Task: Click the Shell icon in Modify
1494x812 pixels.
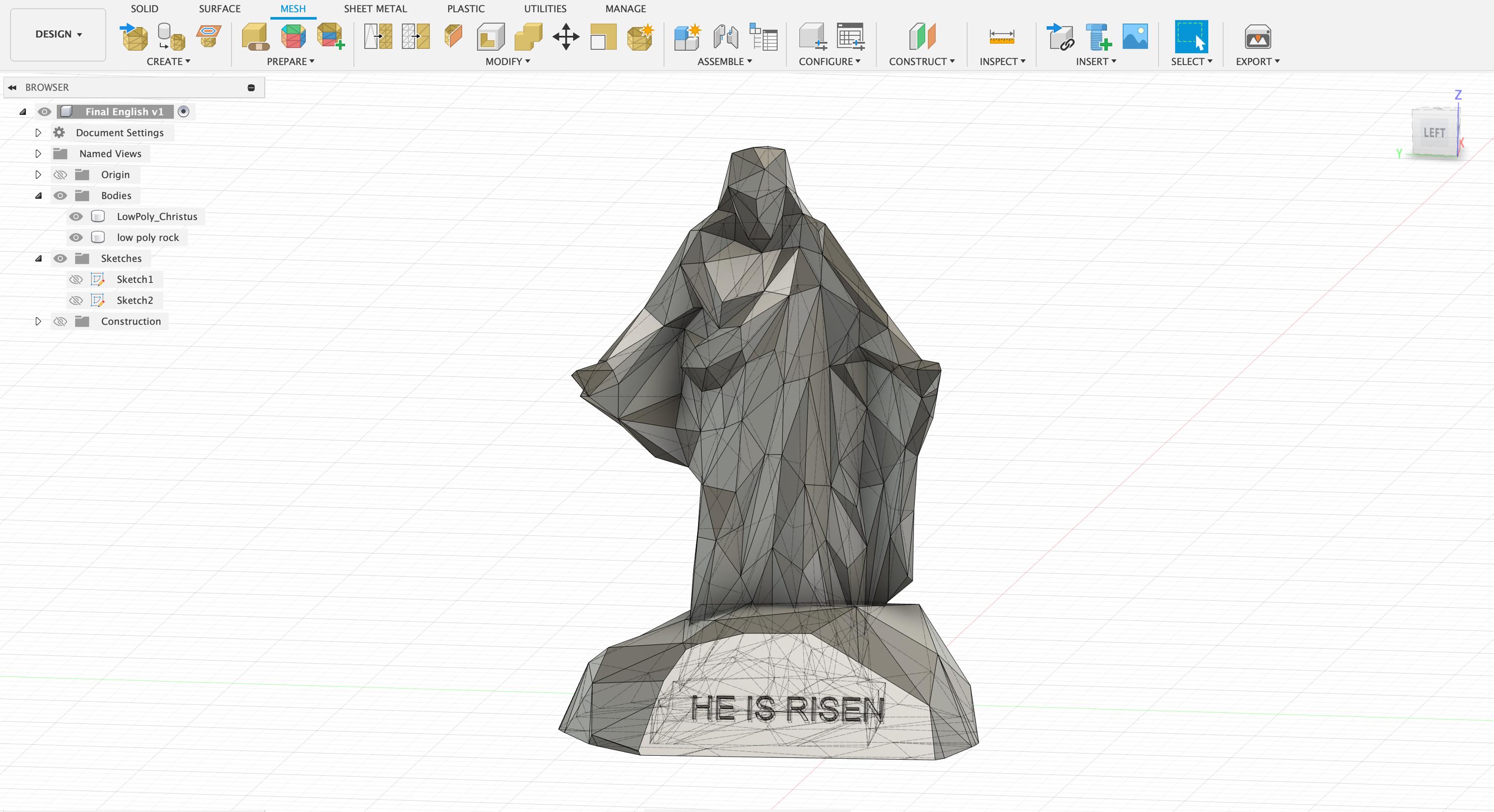Action: point(491,36)
